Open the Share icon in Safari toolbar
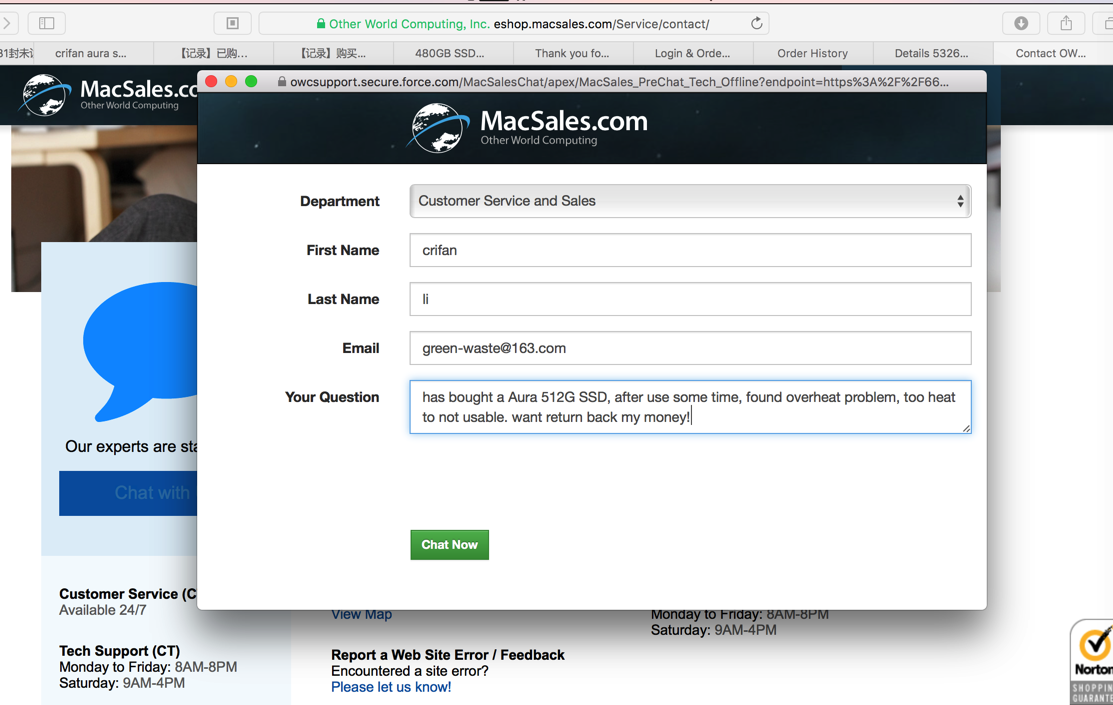This screenshot has height=705, width=1113. pos(1066,23)
